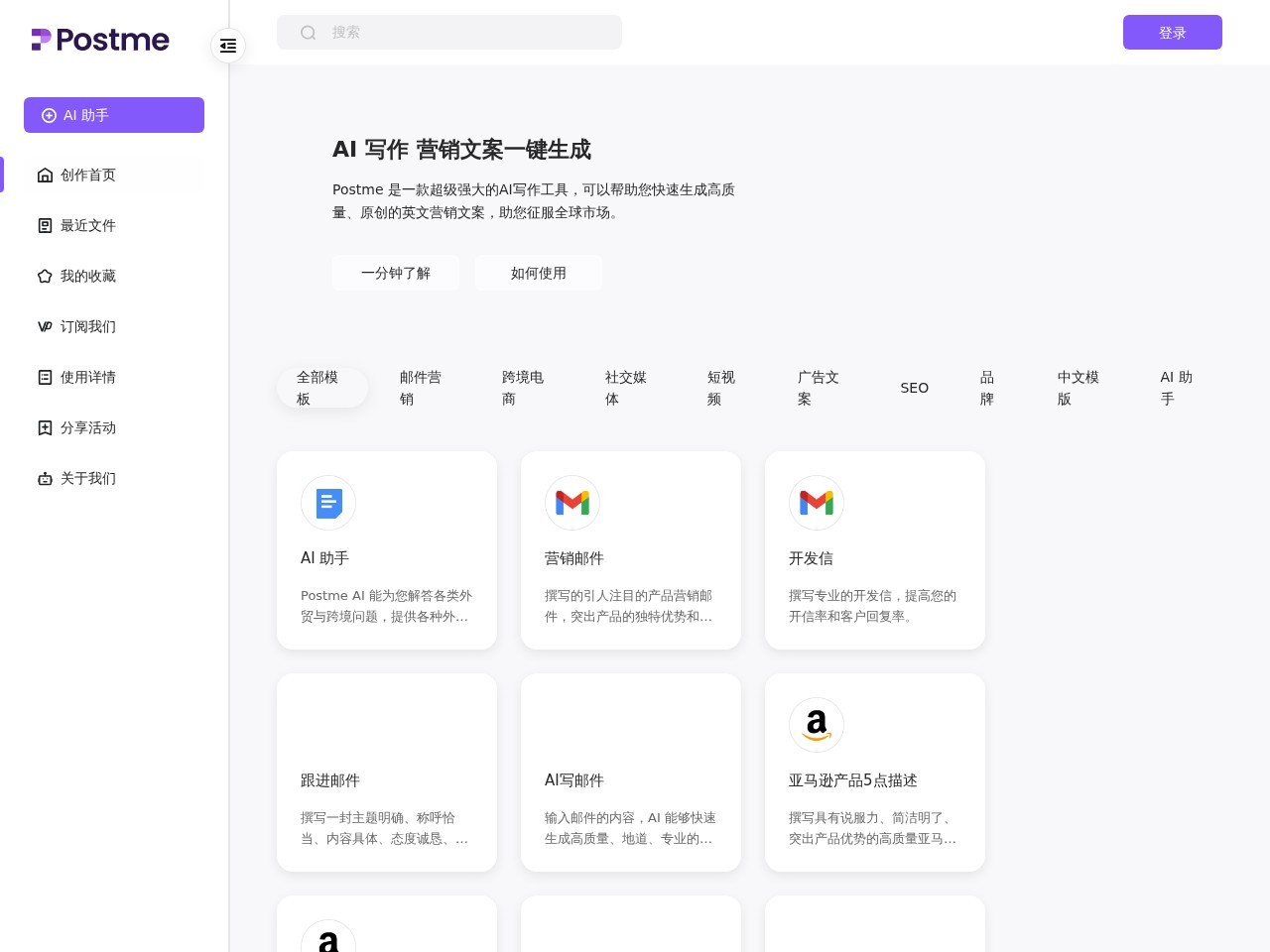
Task: Click the sidebar collapse icon
Action: click(228, 46)
